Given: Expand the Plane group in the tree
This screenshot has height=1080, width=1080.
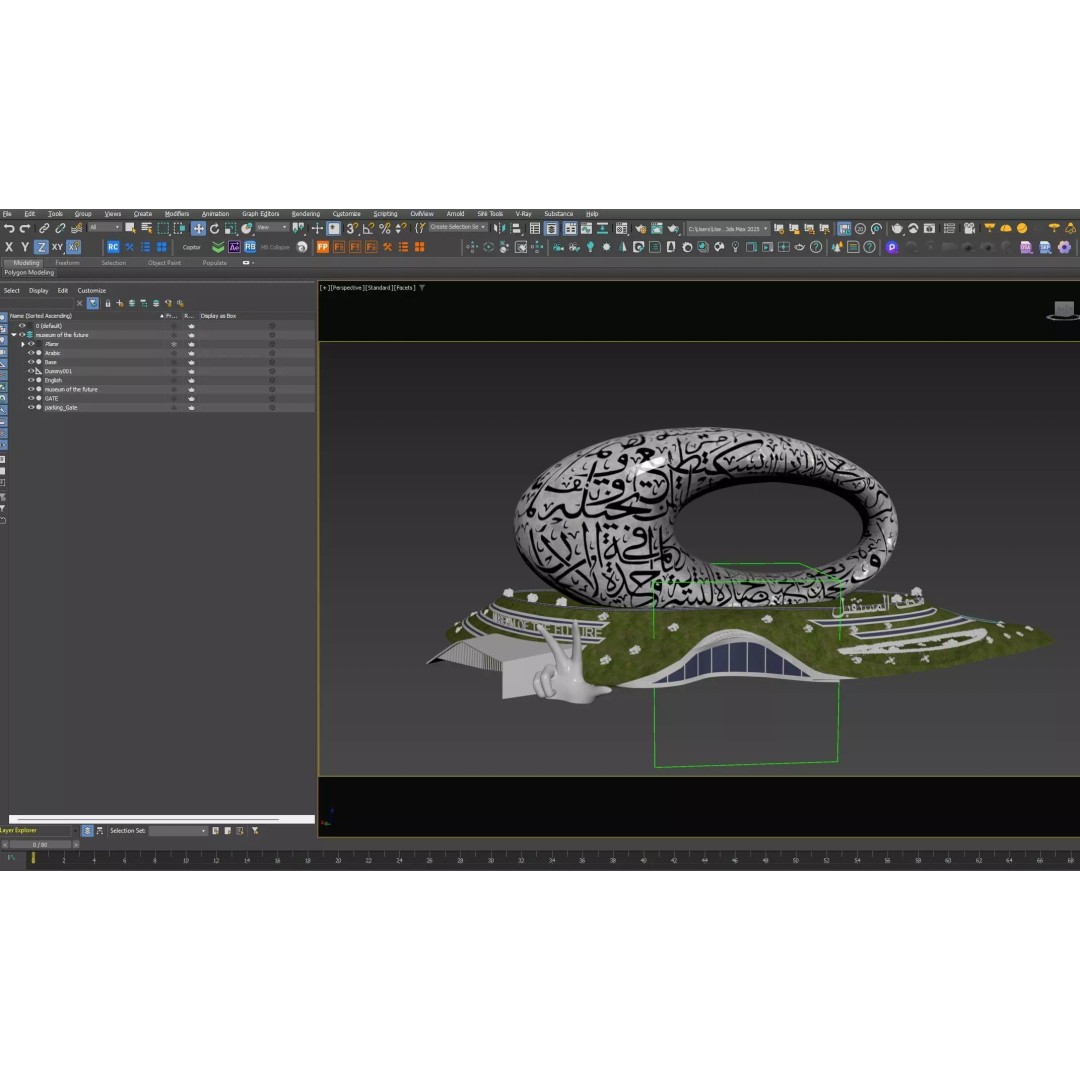Looking at the screenshot, I should click(x=23, y=344).
